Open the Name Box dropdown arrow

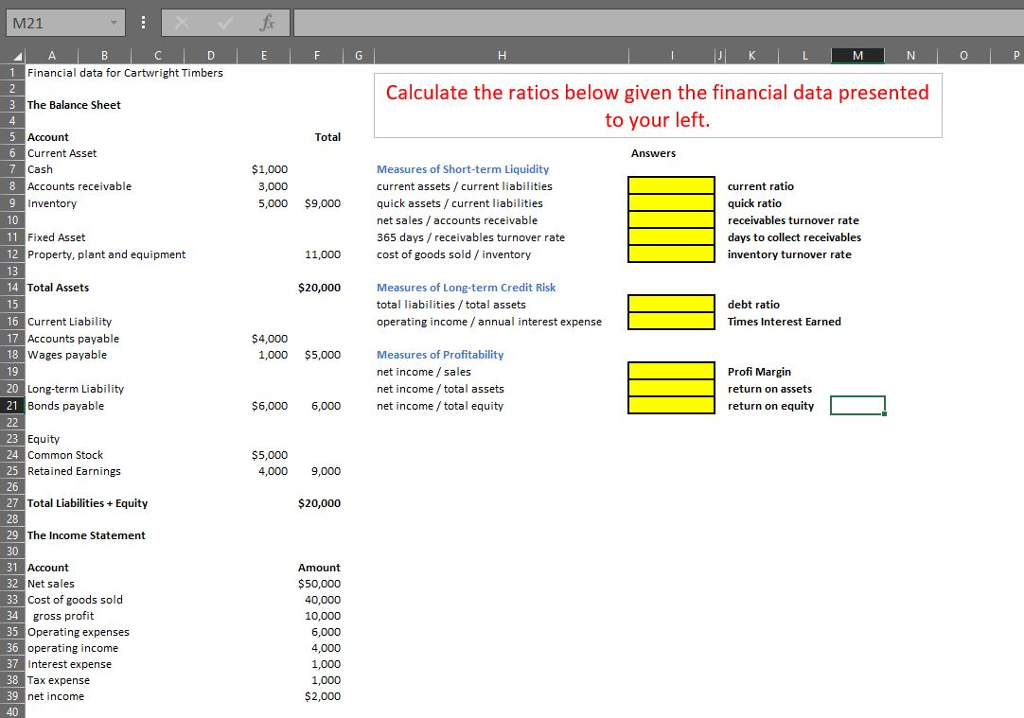pyautogui.click(x=113, y=22)
